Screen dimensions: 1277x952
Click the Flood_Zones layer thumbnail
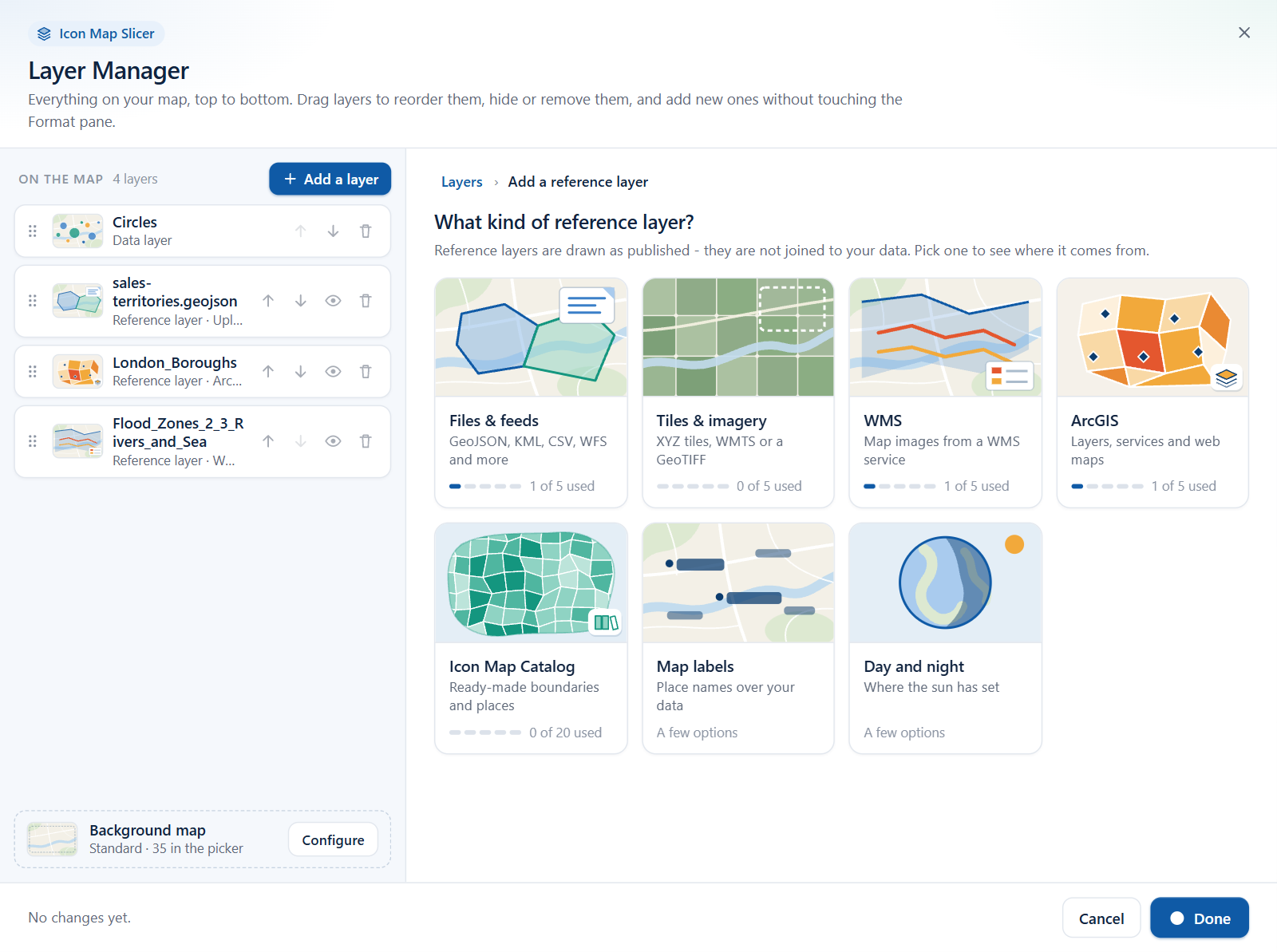point(77,441)
